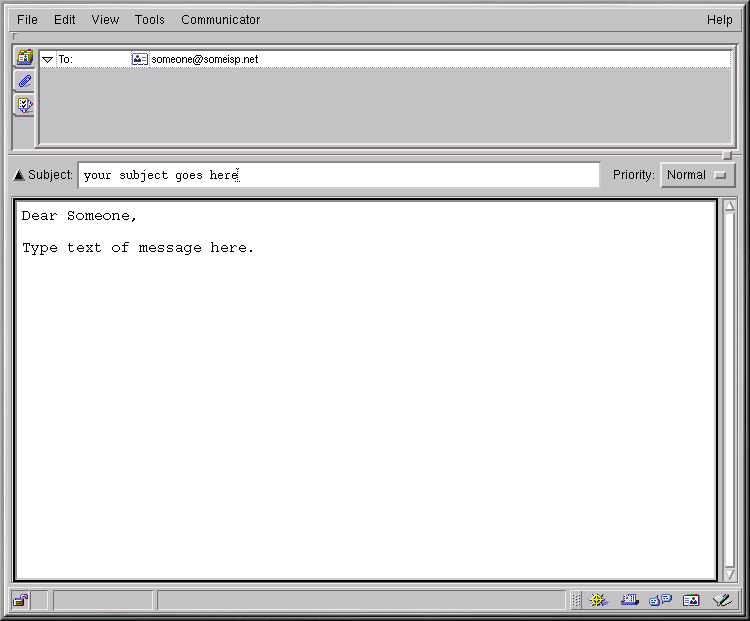Screen dimensions: 750x621
Task: Select the paperclip Attach Files tab
Action: point(24,81)
